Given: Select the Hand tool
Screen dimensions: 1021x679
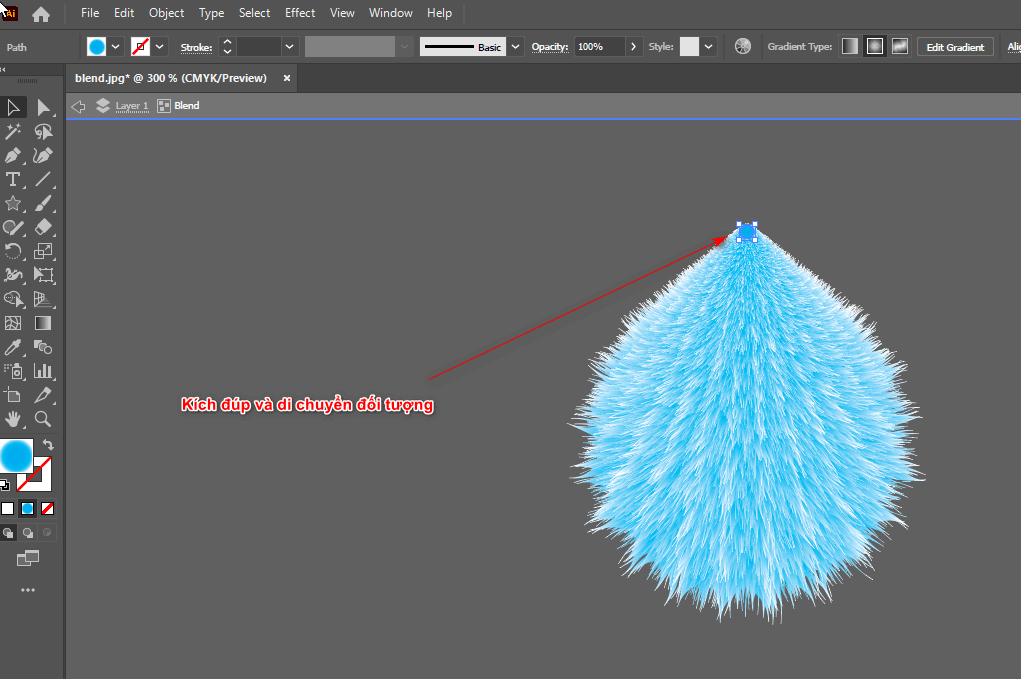Looking at the screenshot, I should click(x=13, y=419).
